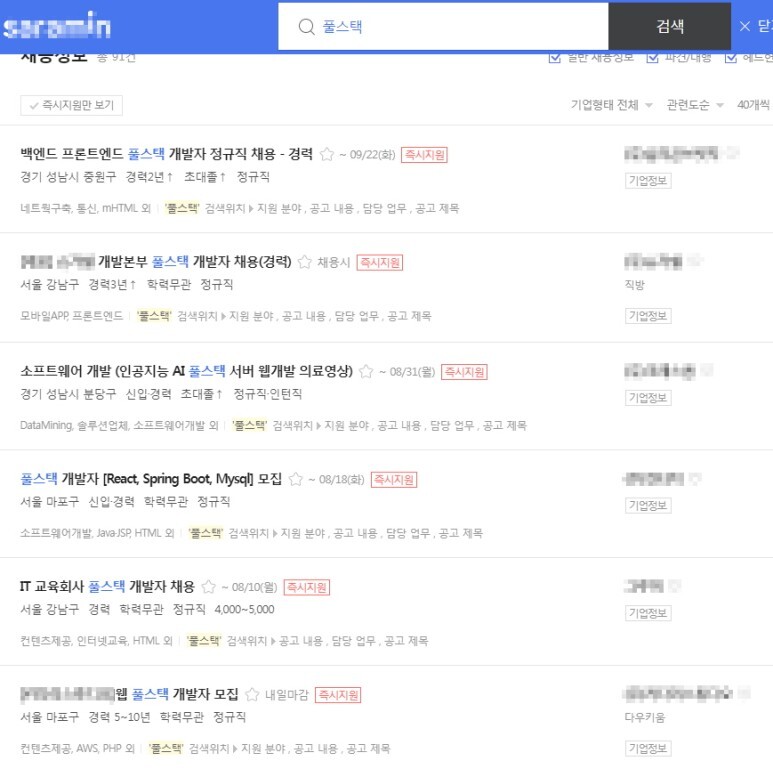This screenshot has height=769, width=773.
Task: Click the magnifier icon in search box
Action: (306, 27)
